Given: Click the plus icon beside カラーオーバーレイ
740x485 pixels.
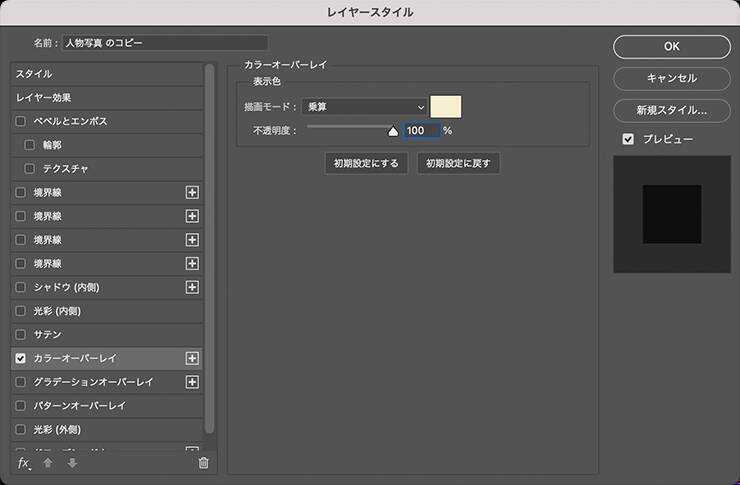Looking at the screenshot, I should (x=193, y=359).
